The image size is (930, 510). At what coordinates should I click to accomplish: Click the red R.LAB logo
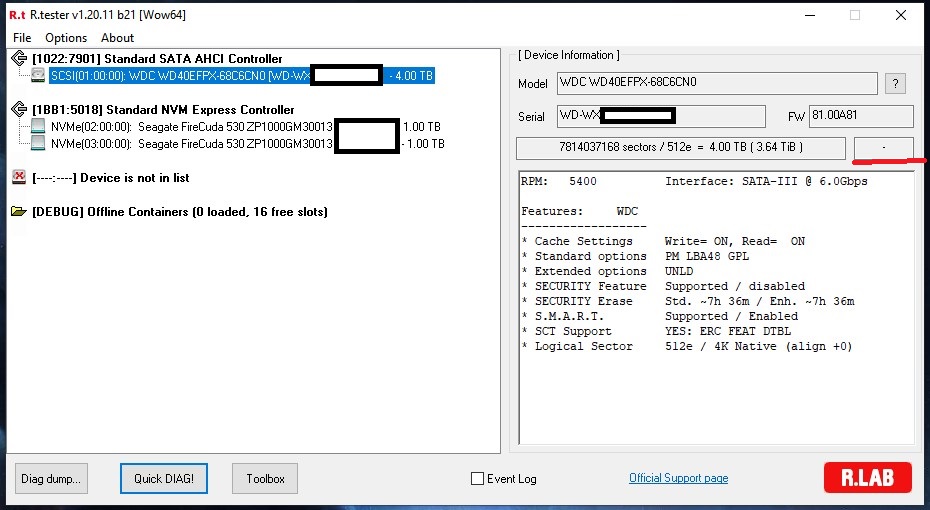pos(867,478)
